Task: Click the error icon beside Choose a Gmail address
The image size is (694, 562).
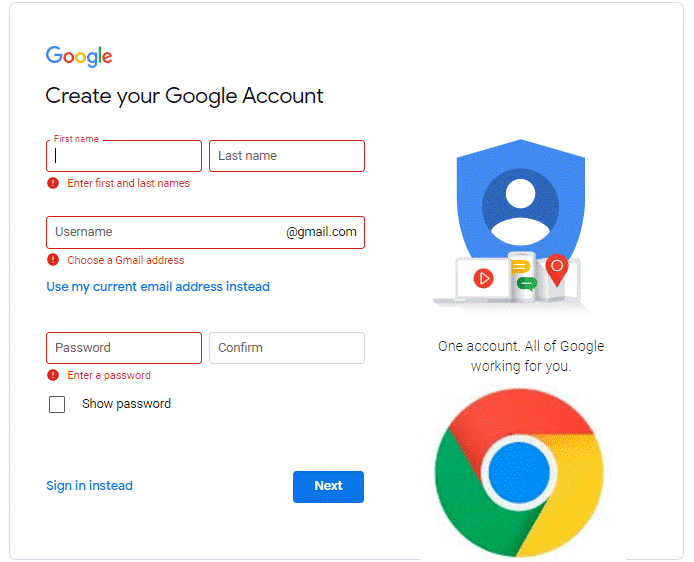Action: [53, 260]
